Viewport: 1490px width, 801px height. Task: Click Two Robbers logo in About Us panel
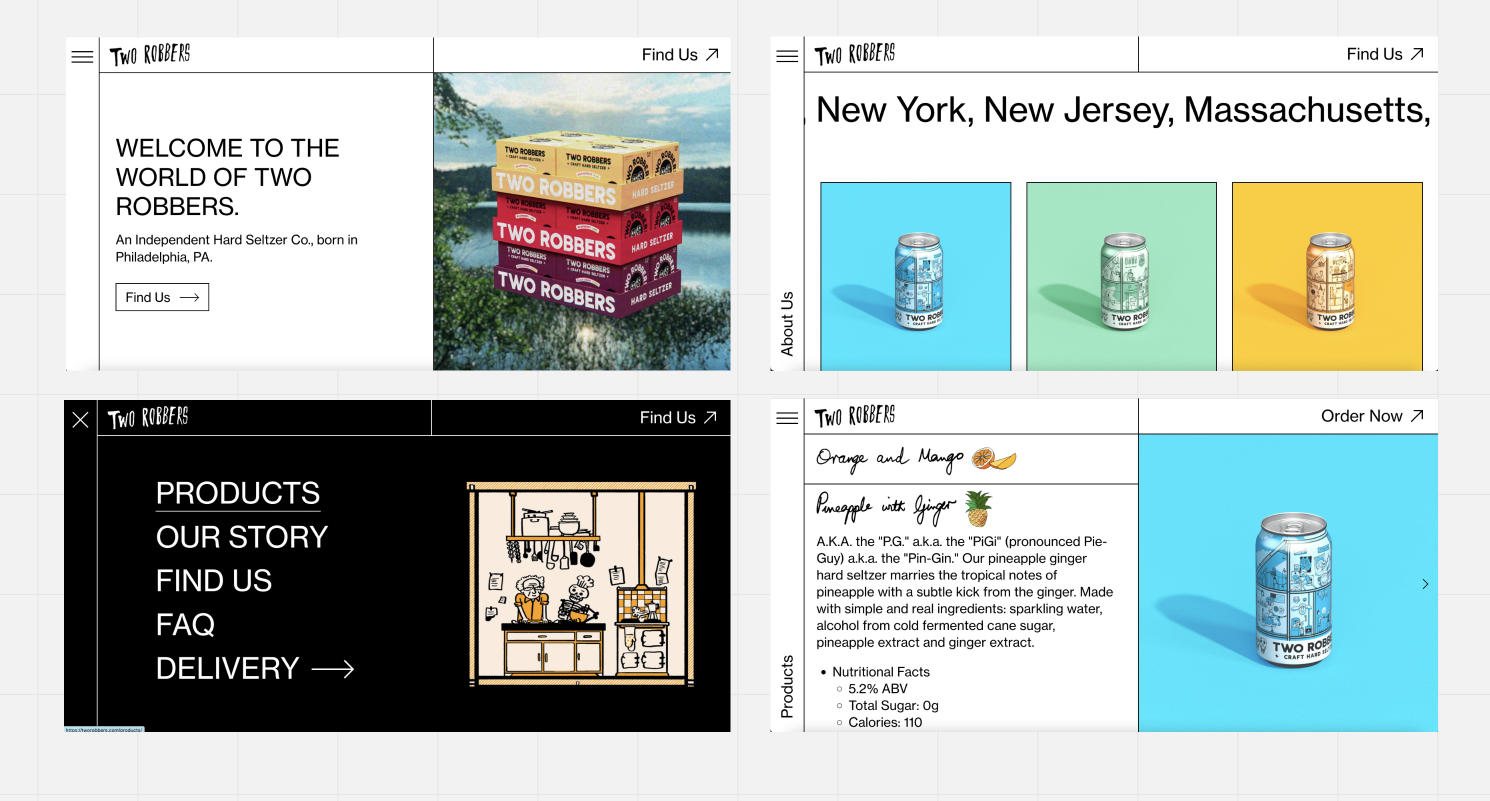pos(855,55)
